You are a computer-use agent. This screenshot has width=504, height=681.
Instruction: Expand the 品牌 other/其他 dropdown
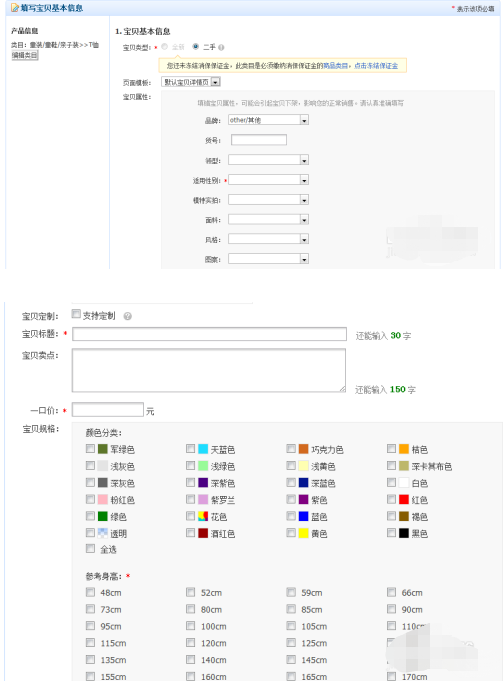click(268, 120)
